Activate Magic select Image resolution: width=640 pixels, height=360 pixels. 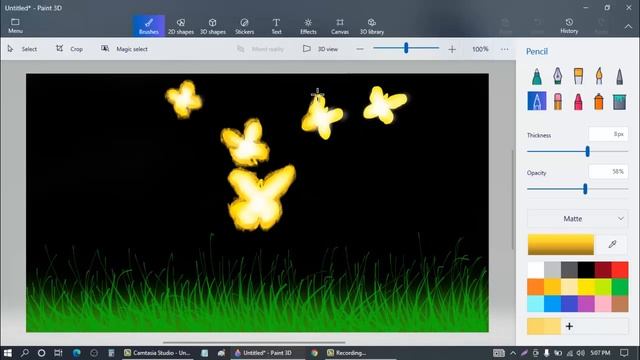124,49
